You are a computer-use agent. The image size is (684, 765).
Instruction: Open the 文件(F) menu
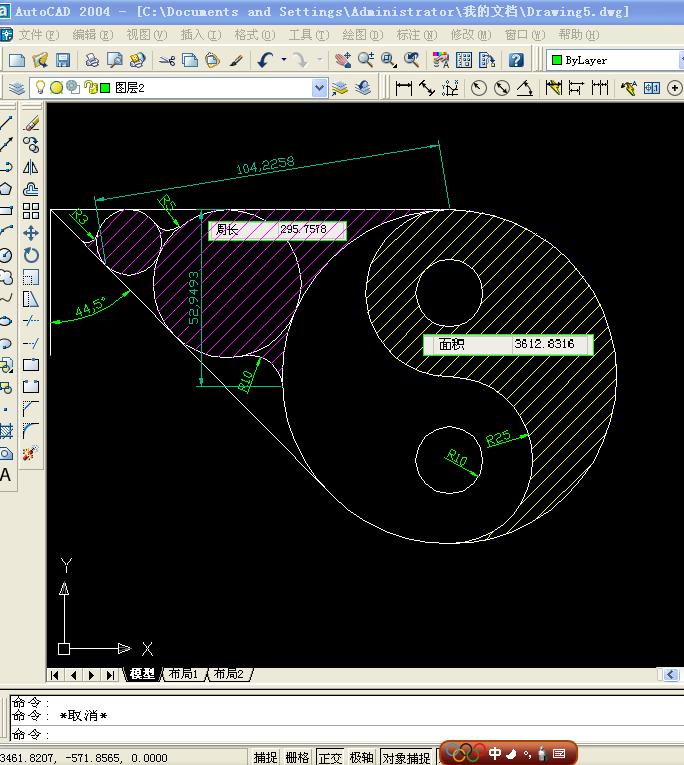tap(39, 35)
